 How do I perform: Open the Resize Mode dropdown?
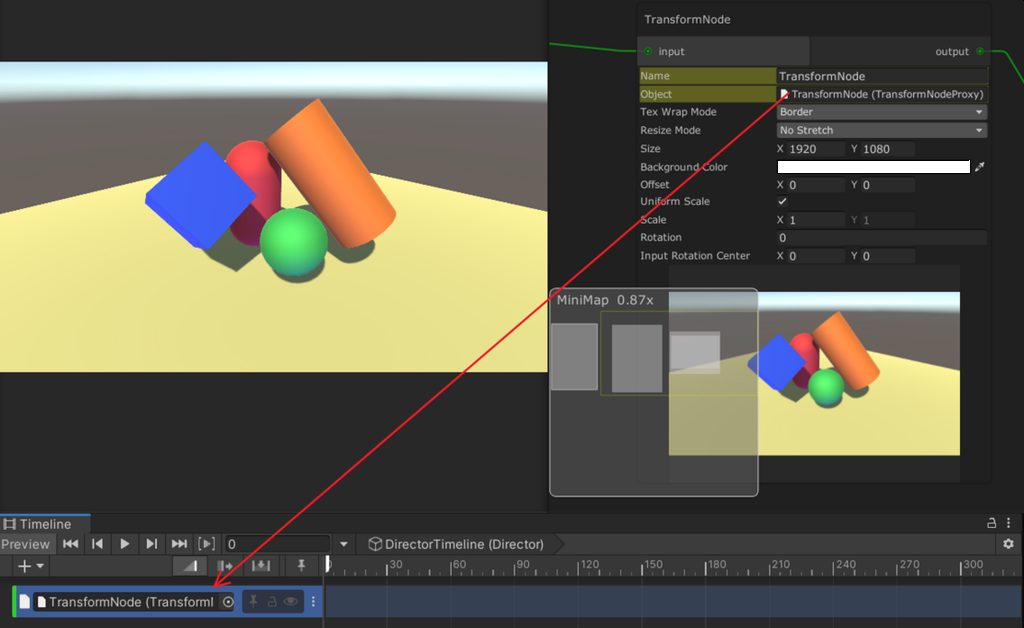point(880,130)
